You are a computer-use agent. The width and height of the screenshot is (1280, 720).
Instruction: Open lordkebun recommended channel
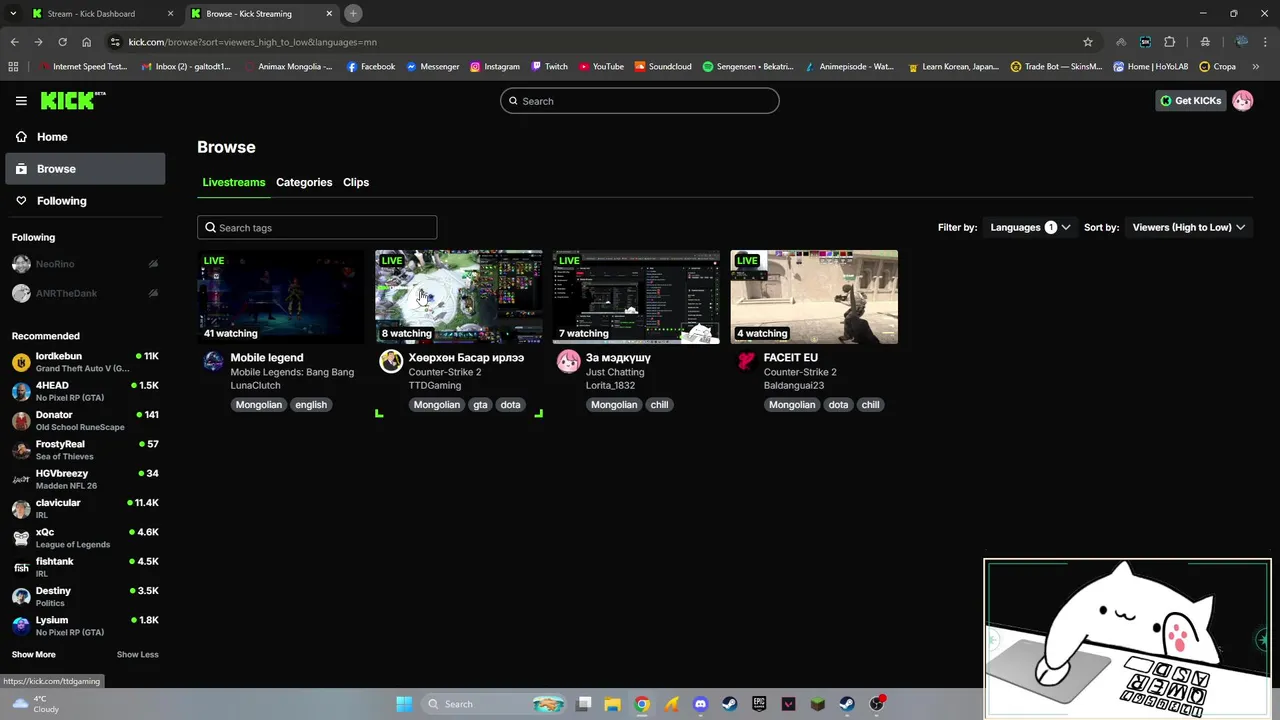(85, 362)
